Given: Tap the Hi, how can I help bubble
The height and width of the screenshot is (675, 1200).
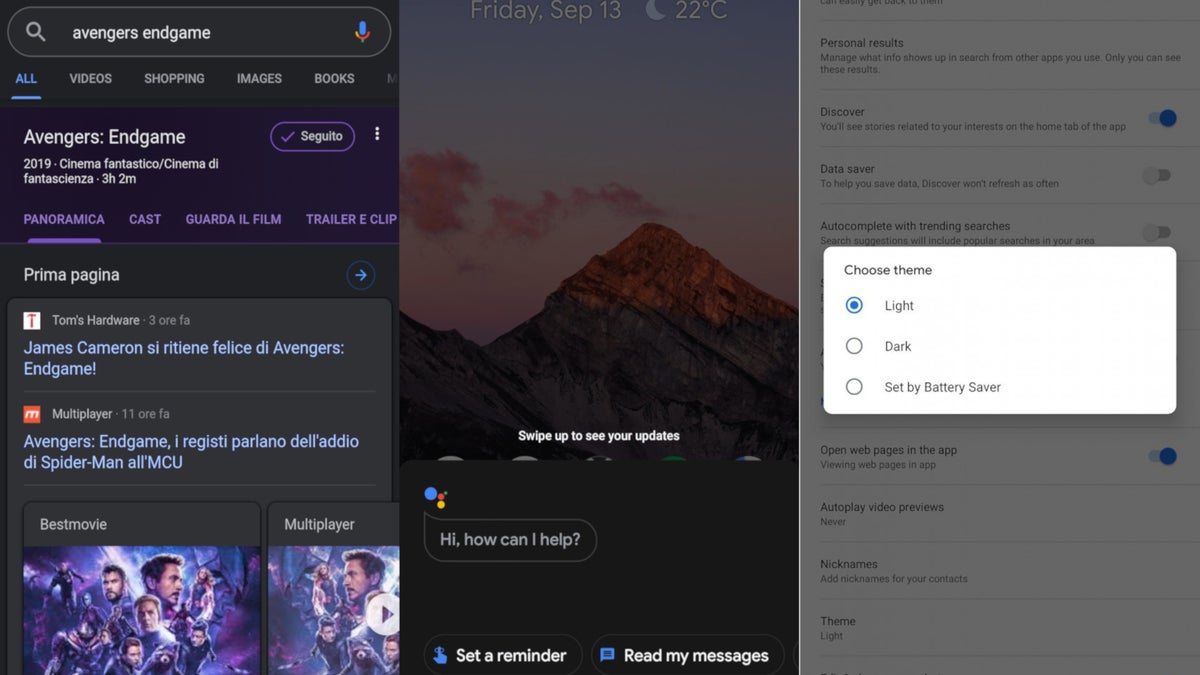Looking at the screenshot, I should pos(510,539).
